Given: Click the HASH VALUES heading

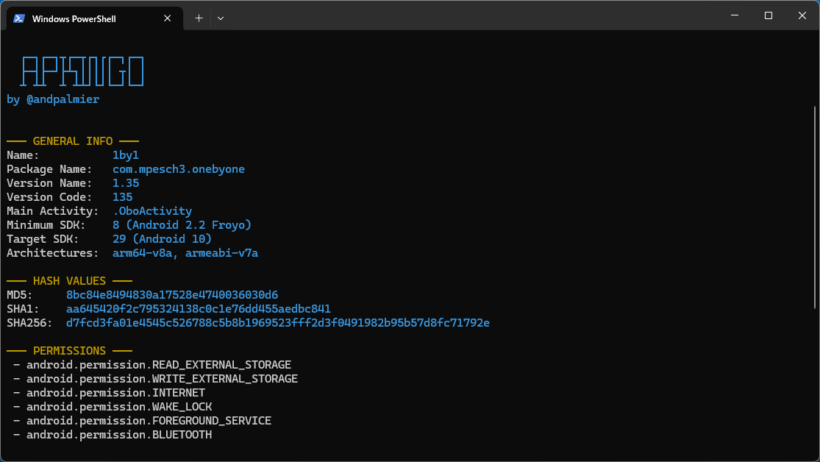Looking at the screenshot, I should pyautogui.click(x=69, y=281).
